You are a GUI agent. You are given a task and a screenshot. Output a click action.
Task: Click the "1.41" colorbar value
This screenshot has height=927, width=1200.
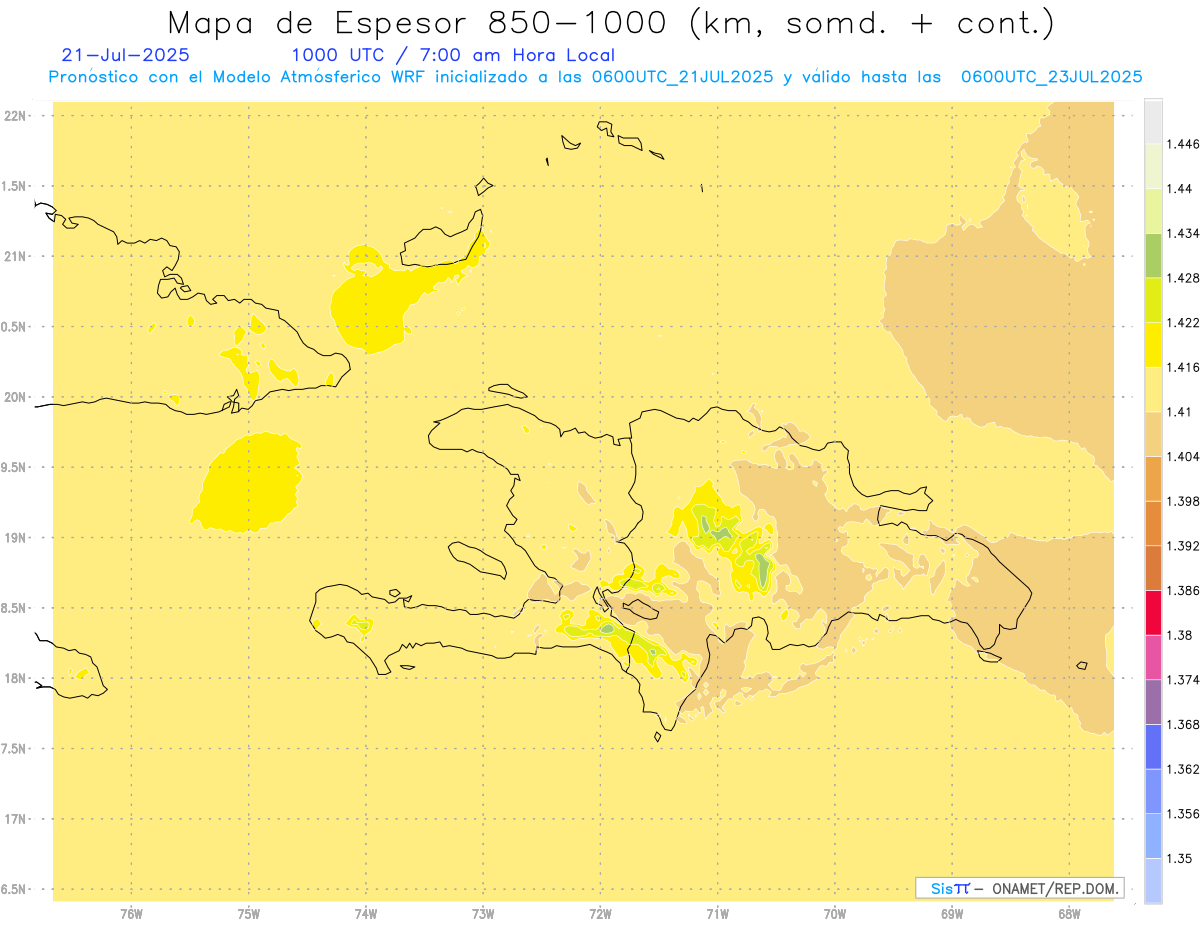[x=1181, y=412]
